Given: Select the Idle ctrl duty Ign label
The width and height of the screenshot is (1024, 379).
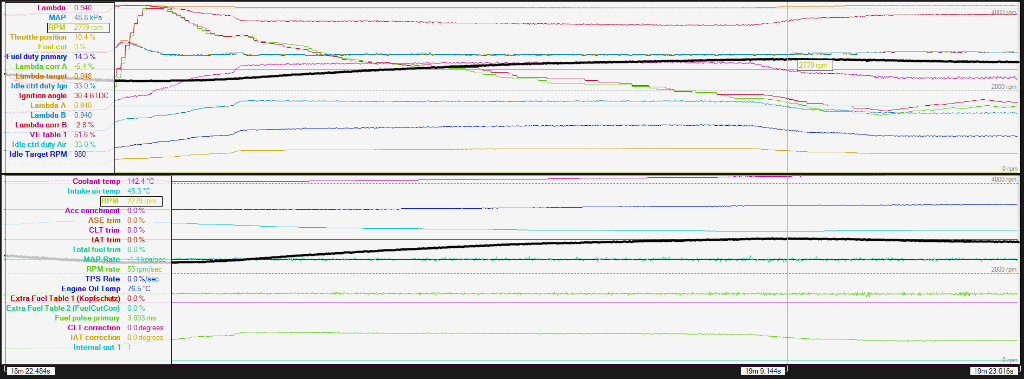Looking at the screenshot, I should [40, 86].
